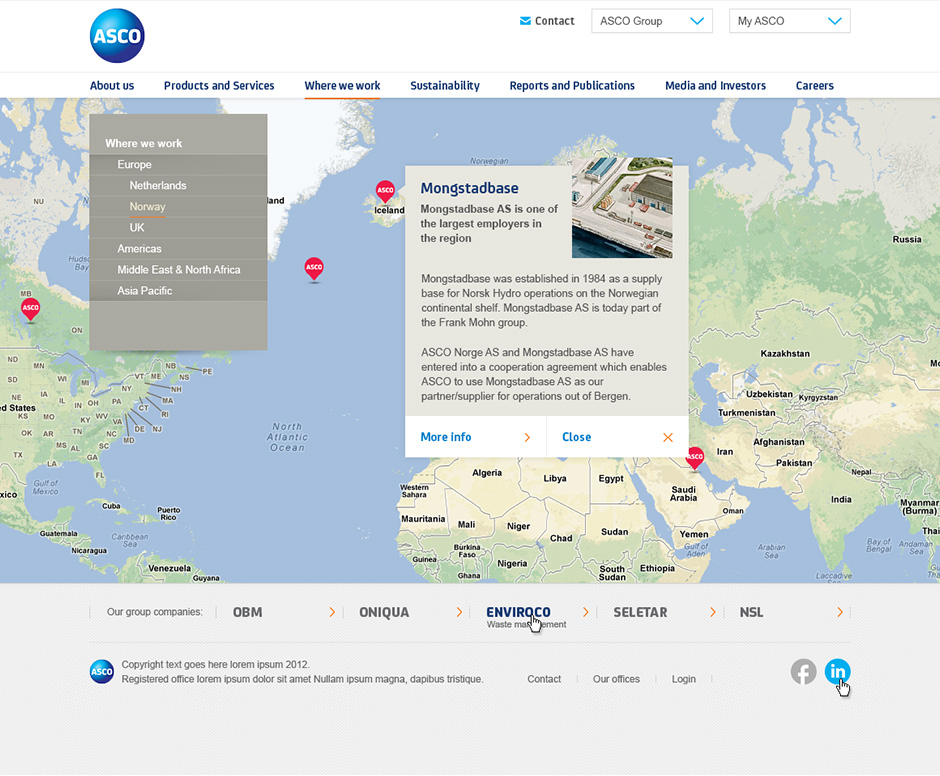Select the ASCO map pin in Canada
Viewport: 940px width, 776px height.
(x=31, y=309)
